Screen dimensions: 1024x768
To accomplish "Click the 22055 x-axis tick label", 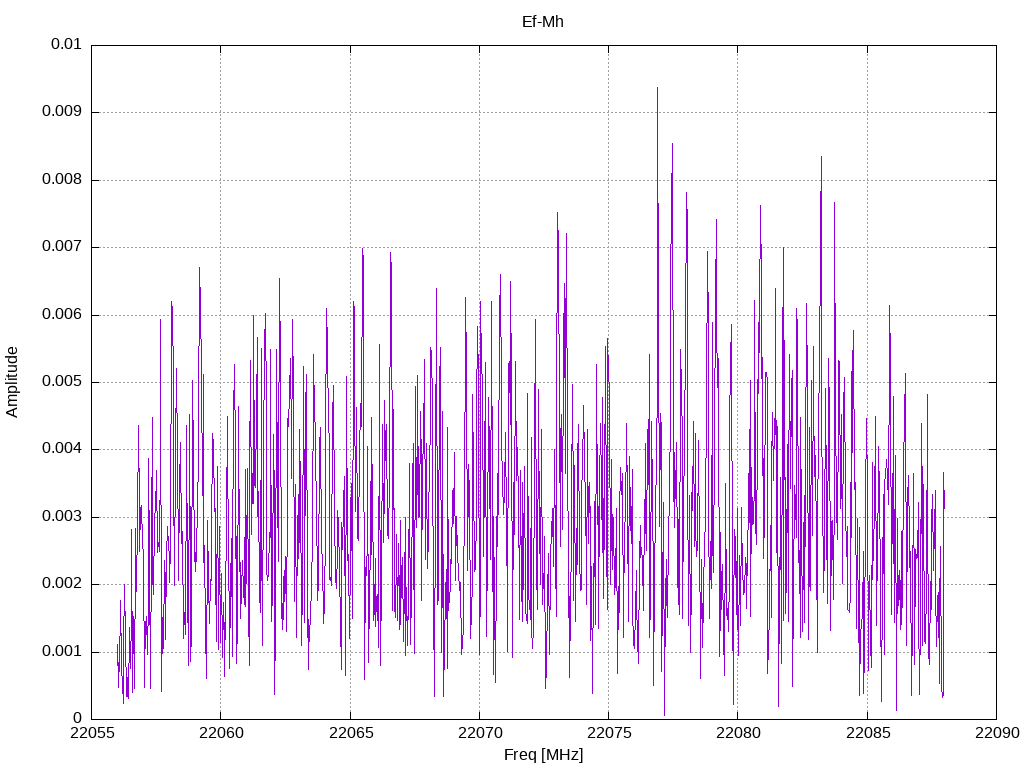I will point(91,733).
